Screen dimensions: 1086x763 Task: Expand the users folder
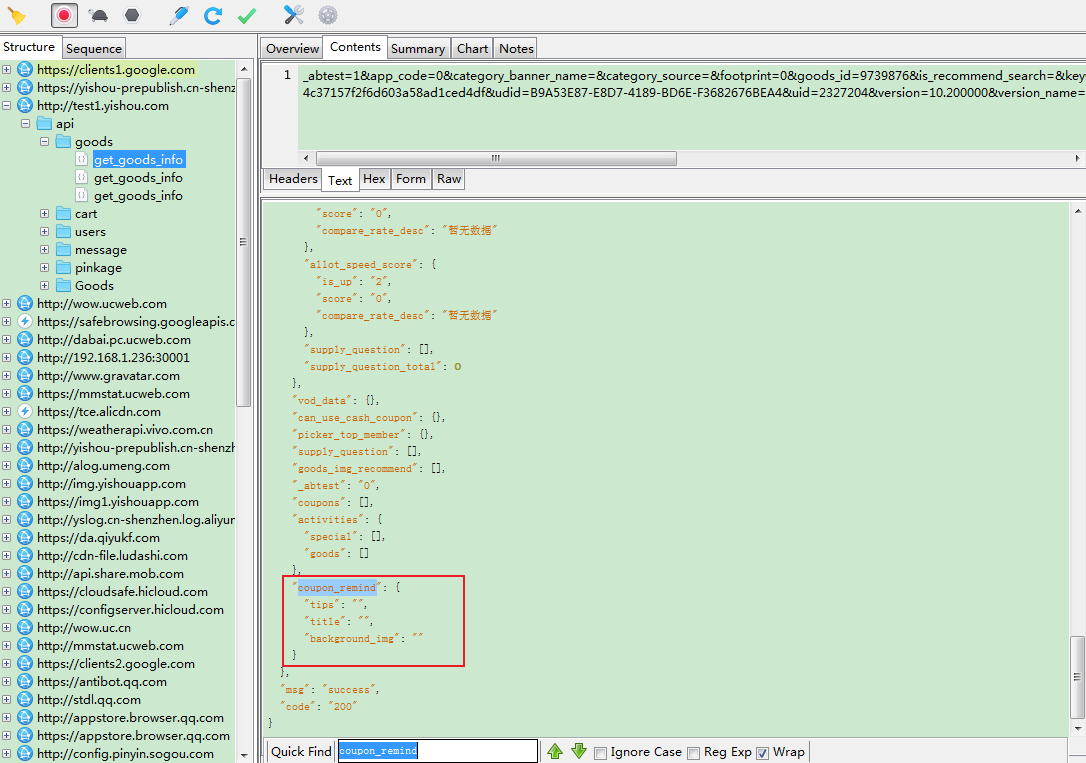[x=44, y=231]
